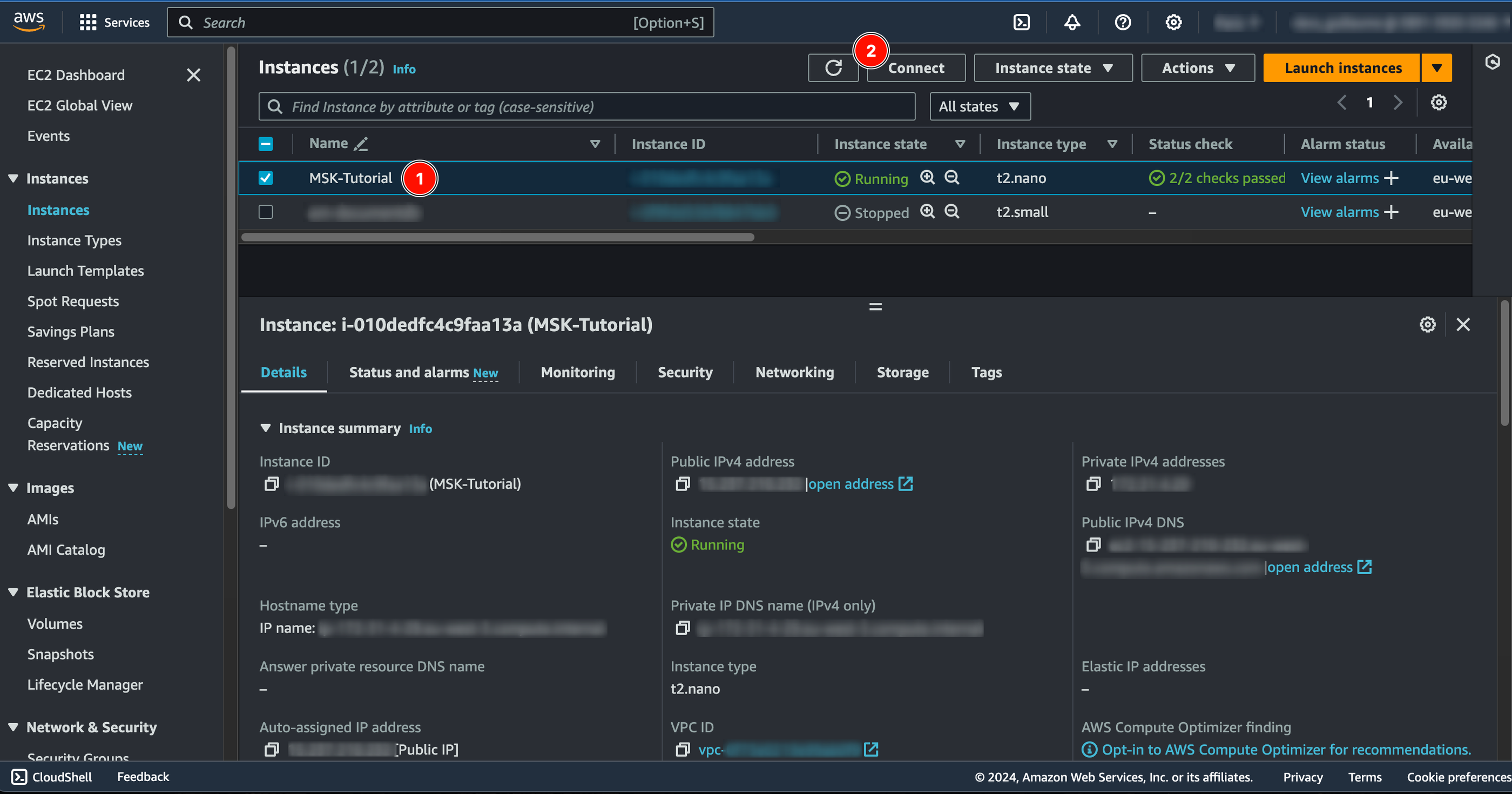
Task: Switch to the Monitoring tab
Action: coord(578,372)
